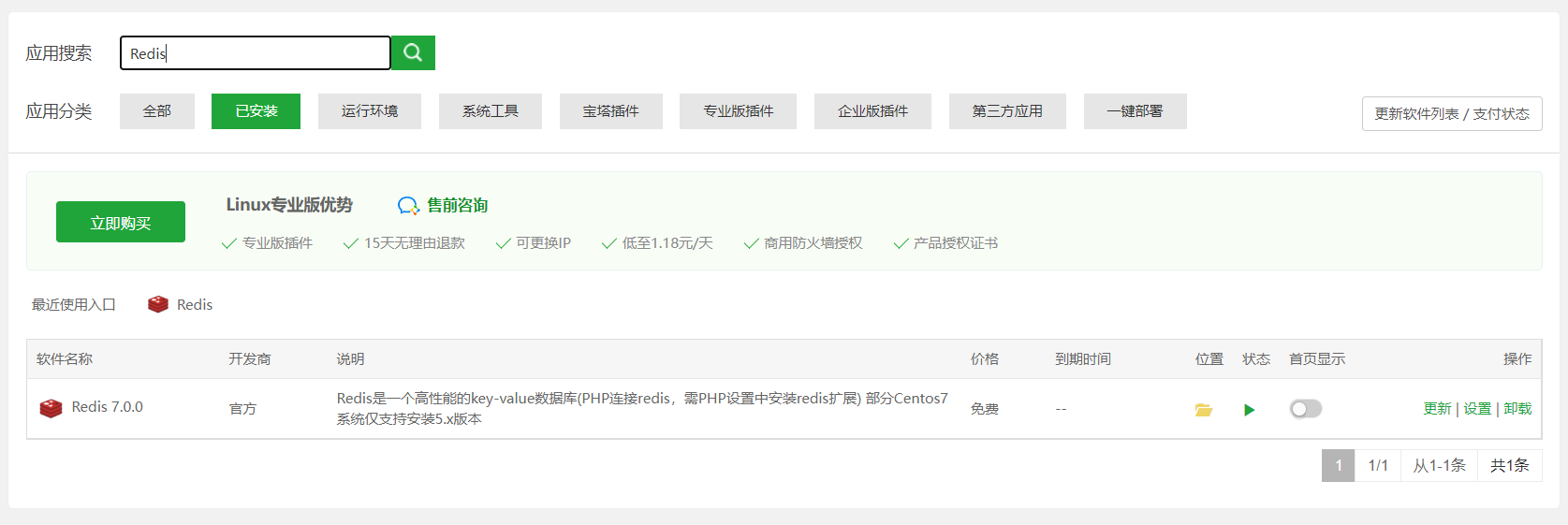Open 设置 for Redis
The height and width of the screenshot is (525, 1568).
click(x=1477, y=409)
